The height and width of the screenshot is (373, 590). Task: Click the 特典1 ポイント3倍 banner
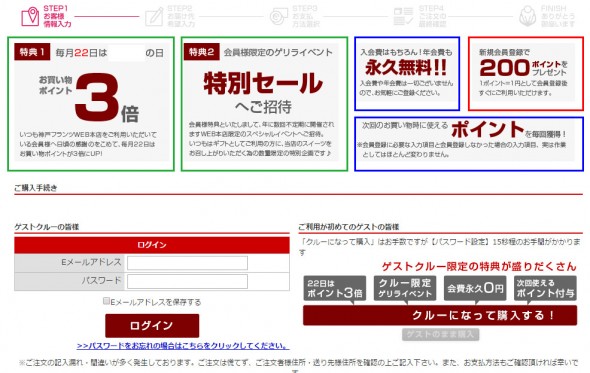pos(91,104)
